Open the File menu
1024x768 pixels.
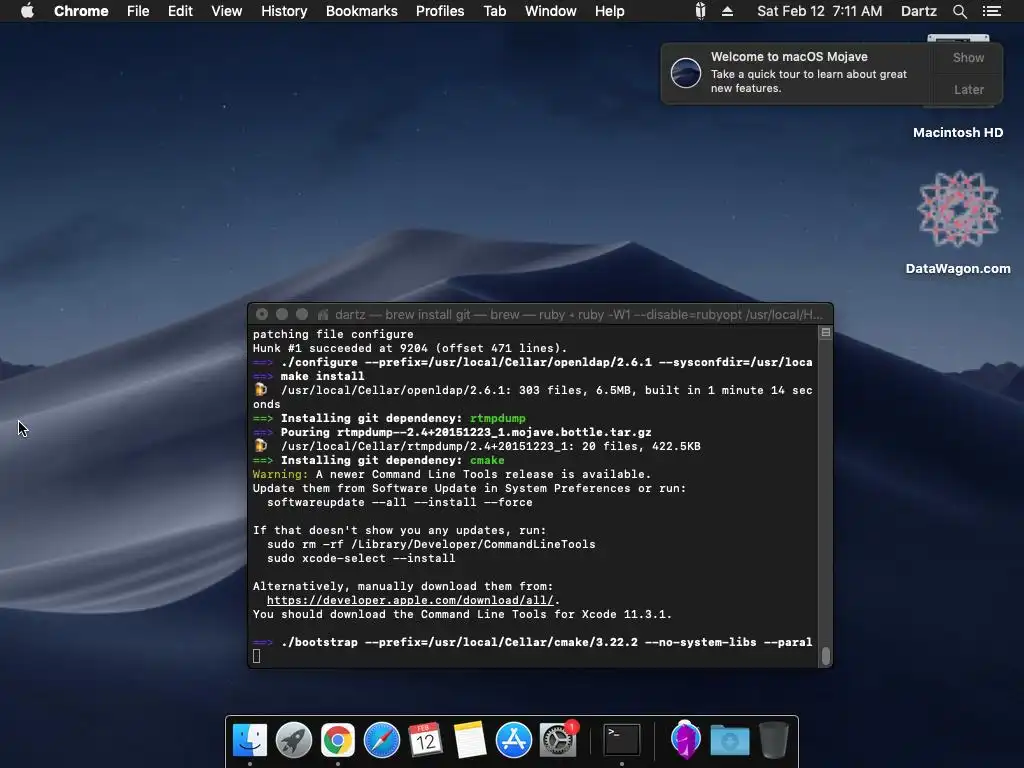coord(138,11)
